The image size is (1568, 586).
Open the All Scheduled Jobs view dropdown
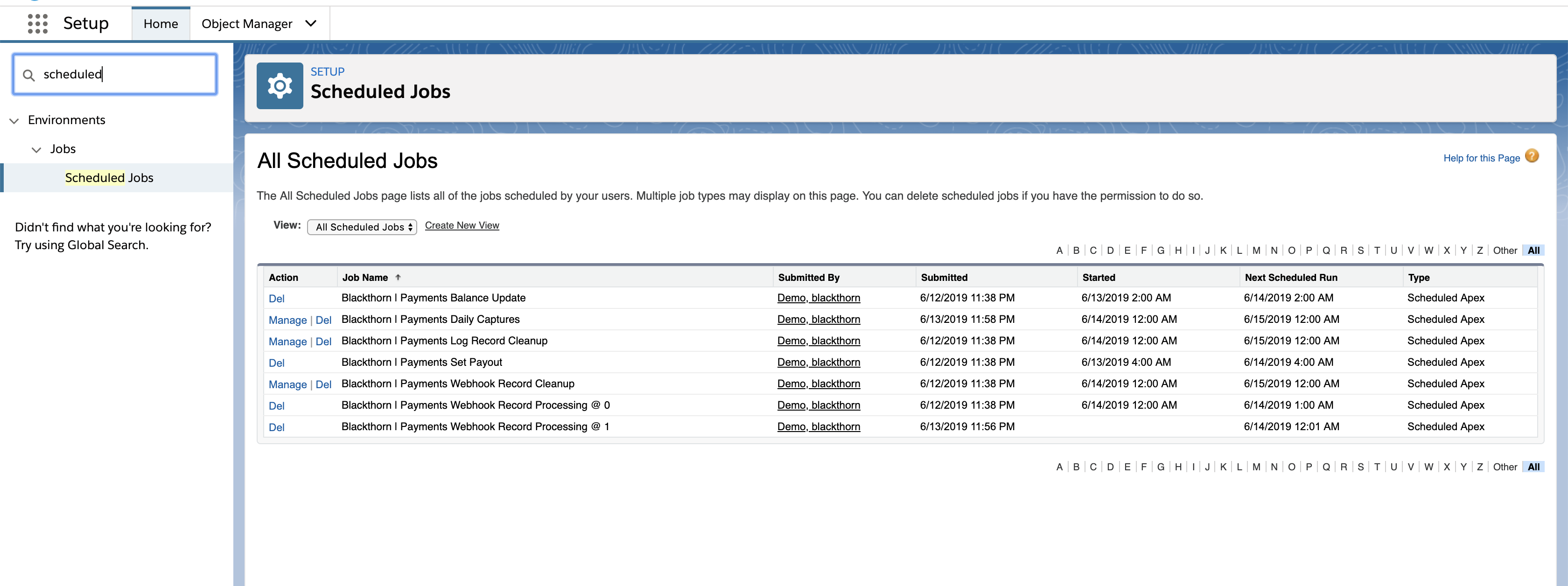362,227
